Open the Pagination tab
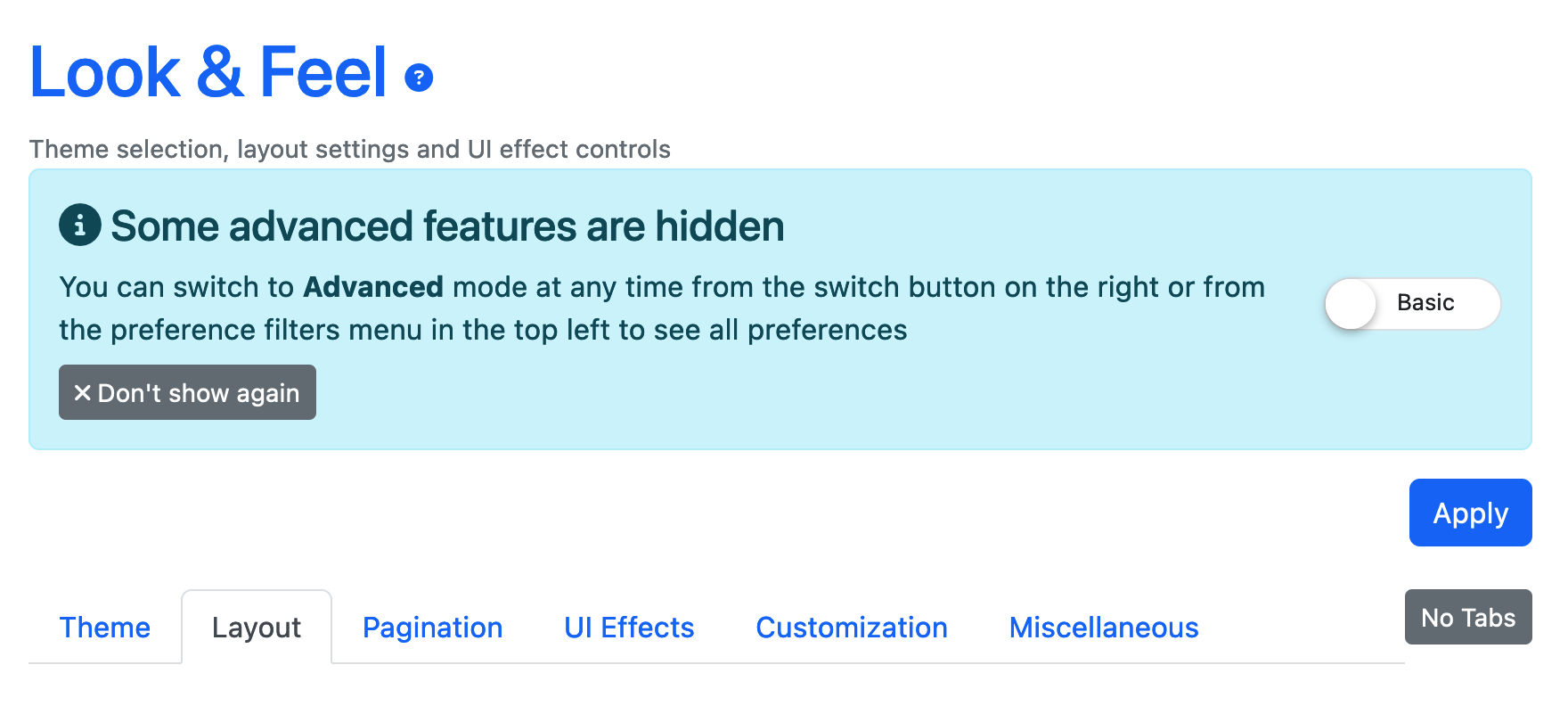Screen dimensions: 1568x706 (x=433, y=628)
